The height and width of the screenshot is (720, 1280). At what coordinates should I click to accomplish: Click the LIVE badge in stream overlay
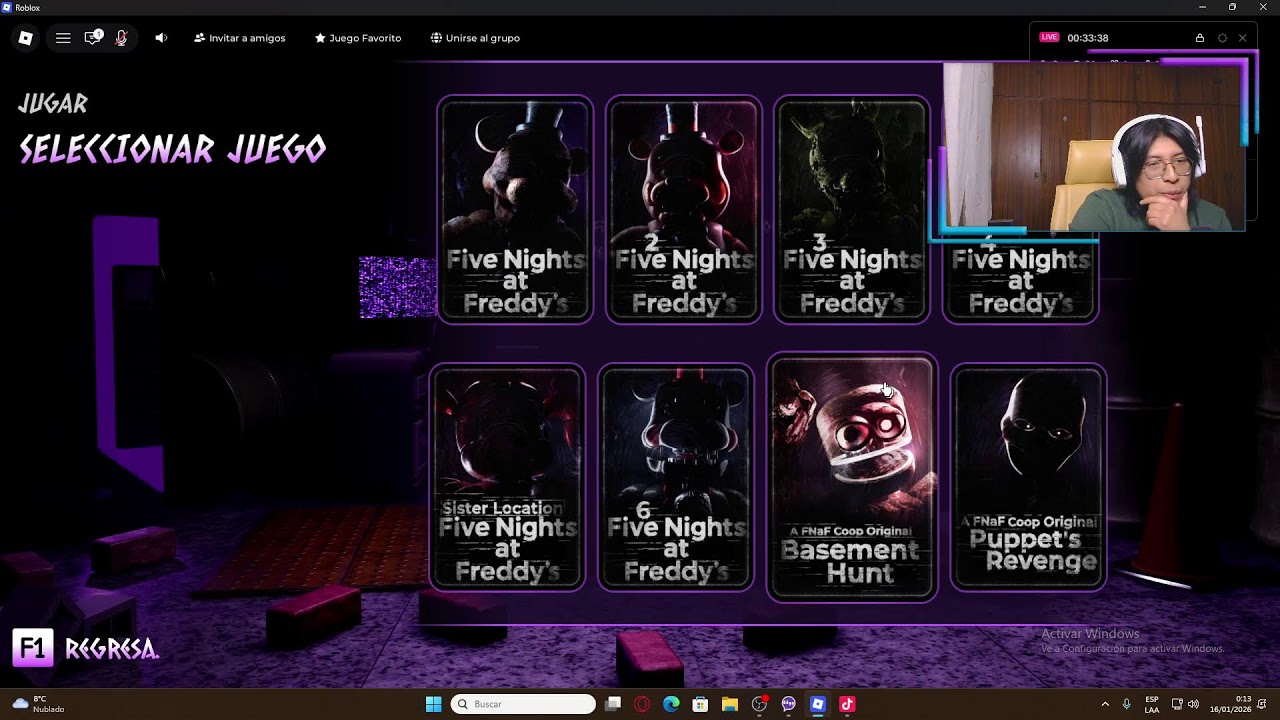click(1049, 37)
